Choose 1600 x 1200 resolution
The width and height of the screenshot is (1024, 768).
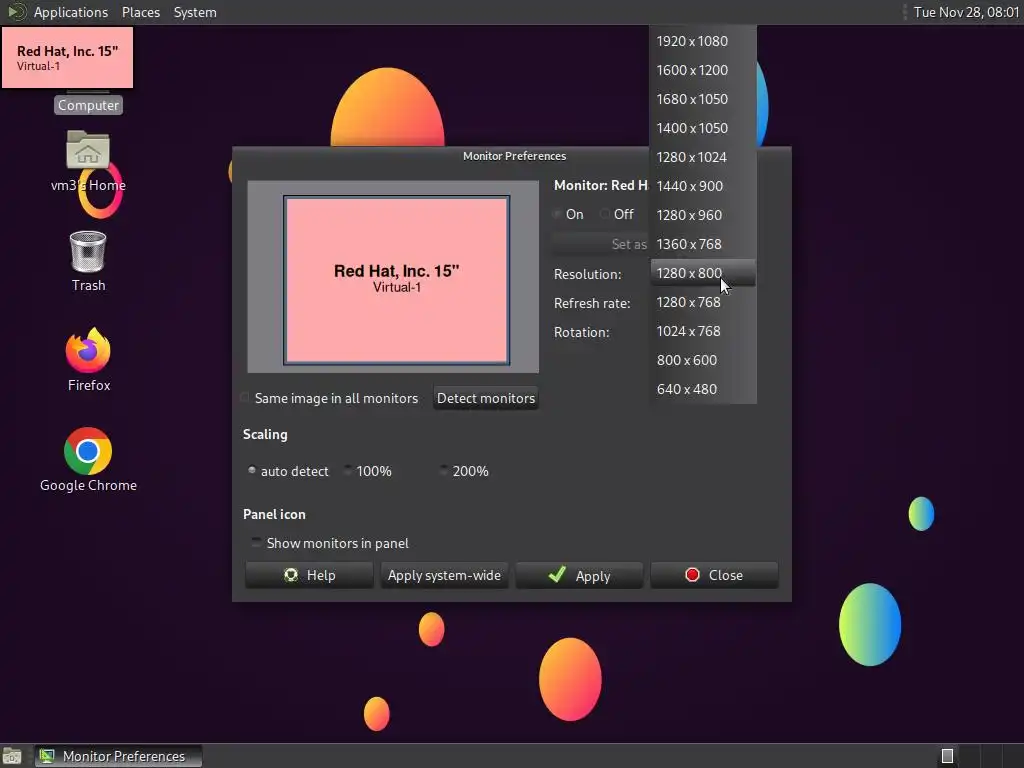703,70
